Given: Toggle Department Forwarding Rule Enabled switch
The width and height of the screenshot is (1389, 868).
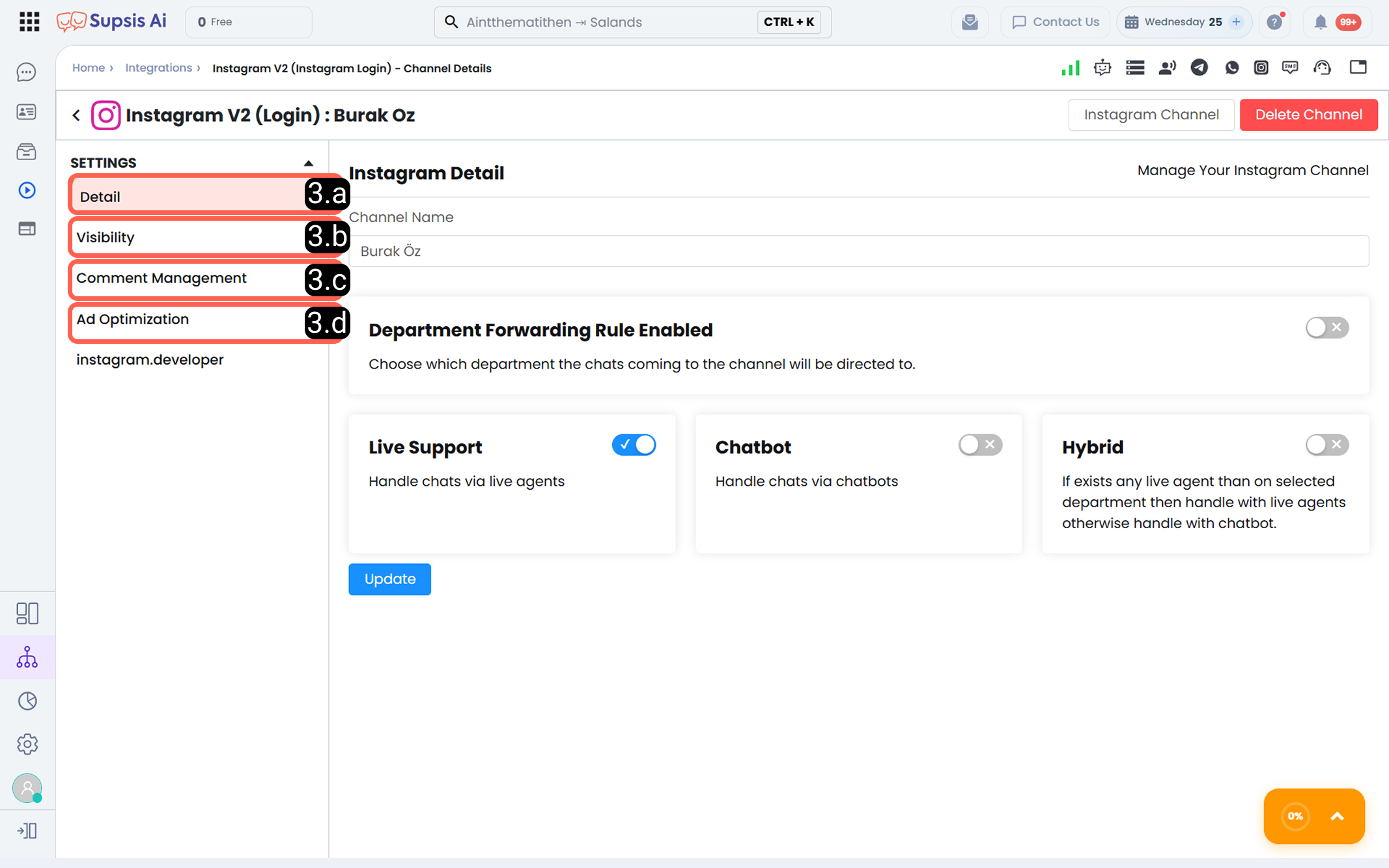Looking at the screenshot, I should point(1326,328).
